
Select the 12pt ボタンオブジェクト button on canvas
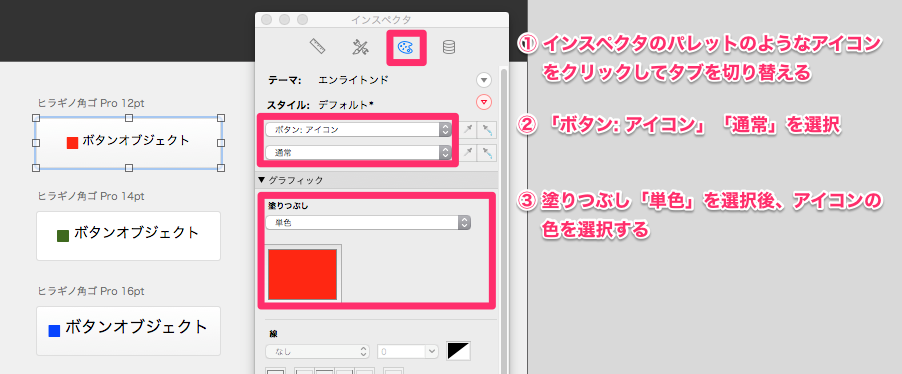(x=129, y=143)
